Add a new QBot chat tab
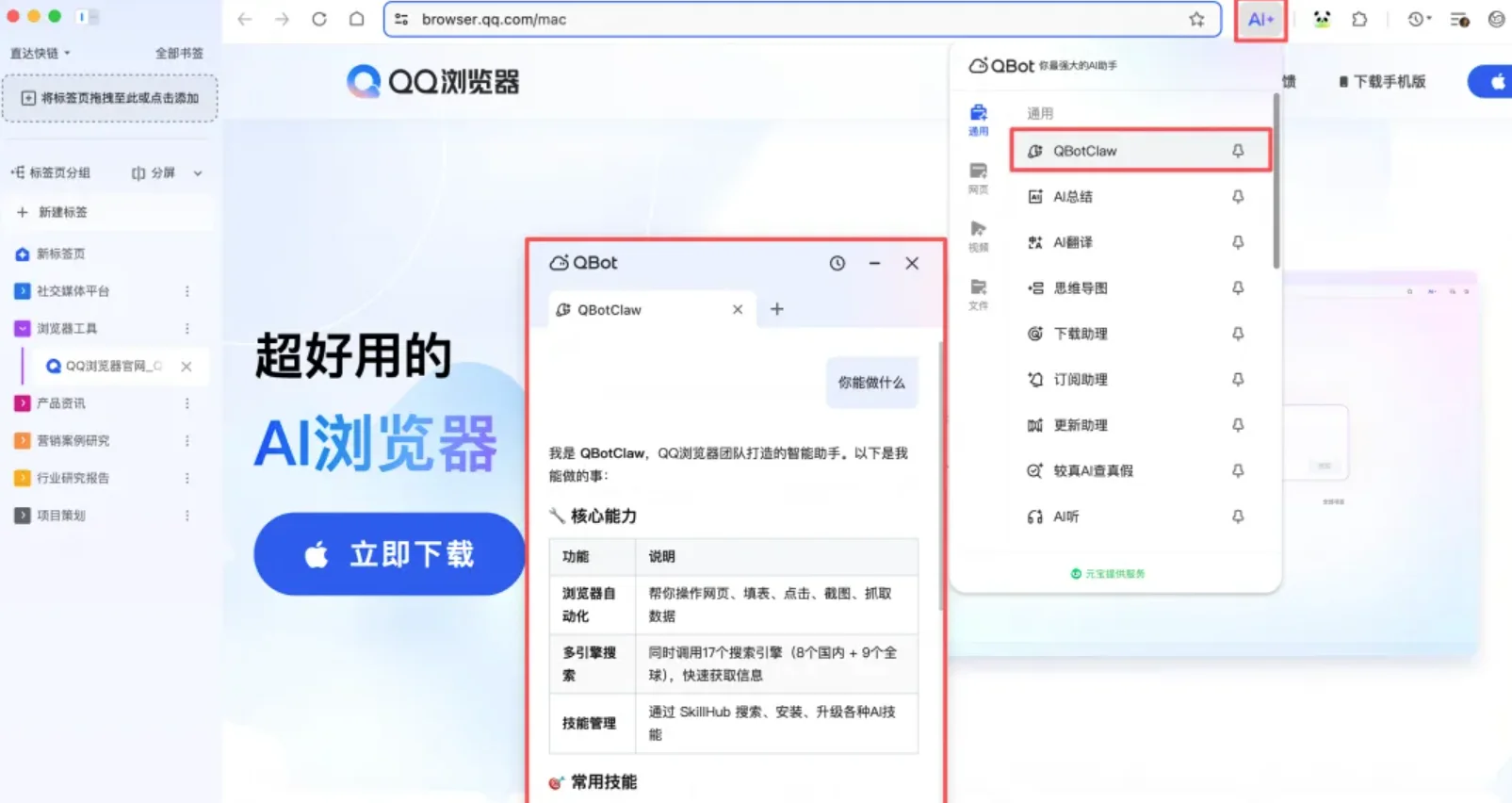The image size is (1512, 803). pyautogui.click(x=777, y=309)
